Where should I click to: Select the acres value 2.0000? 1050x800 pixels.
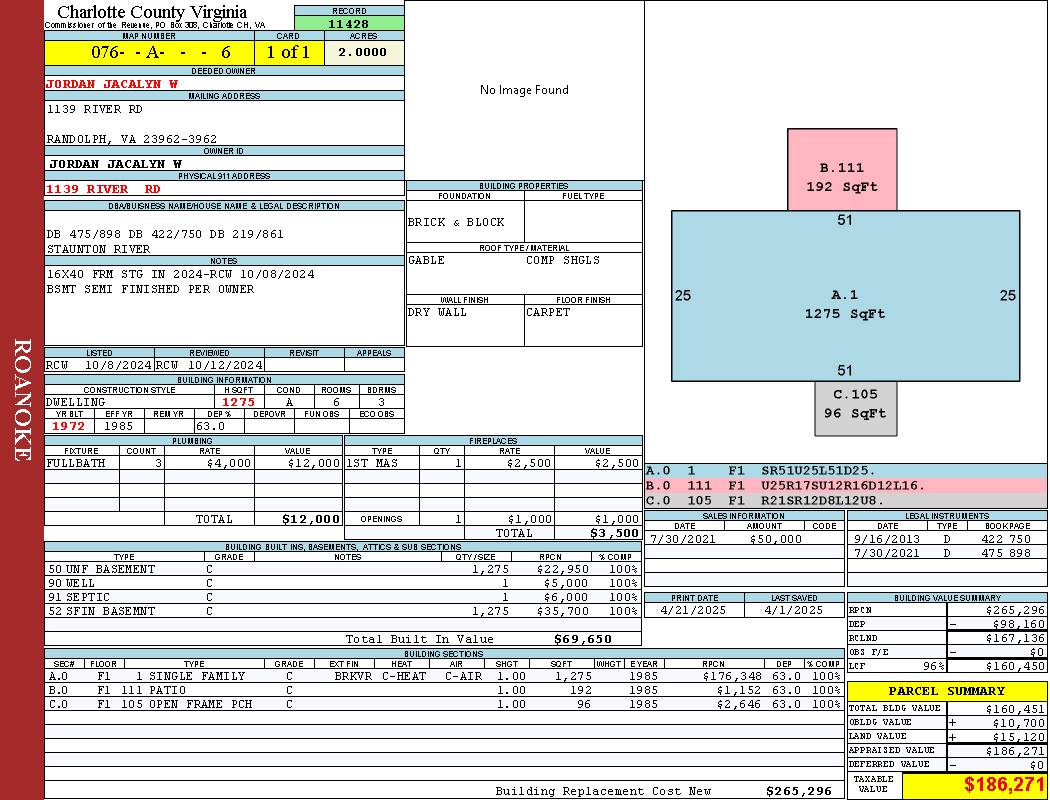(x=363, y=52)
